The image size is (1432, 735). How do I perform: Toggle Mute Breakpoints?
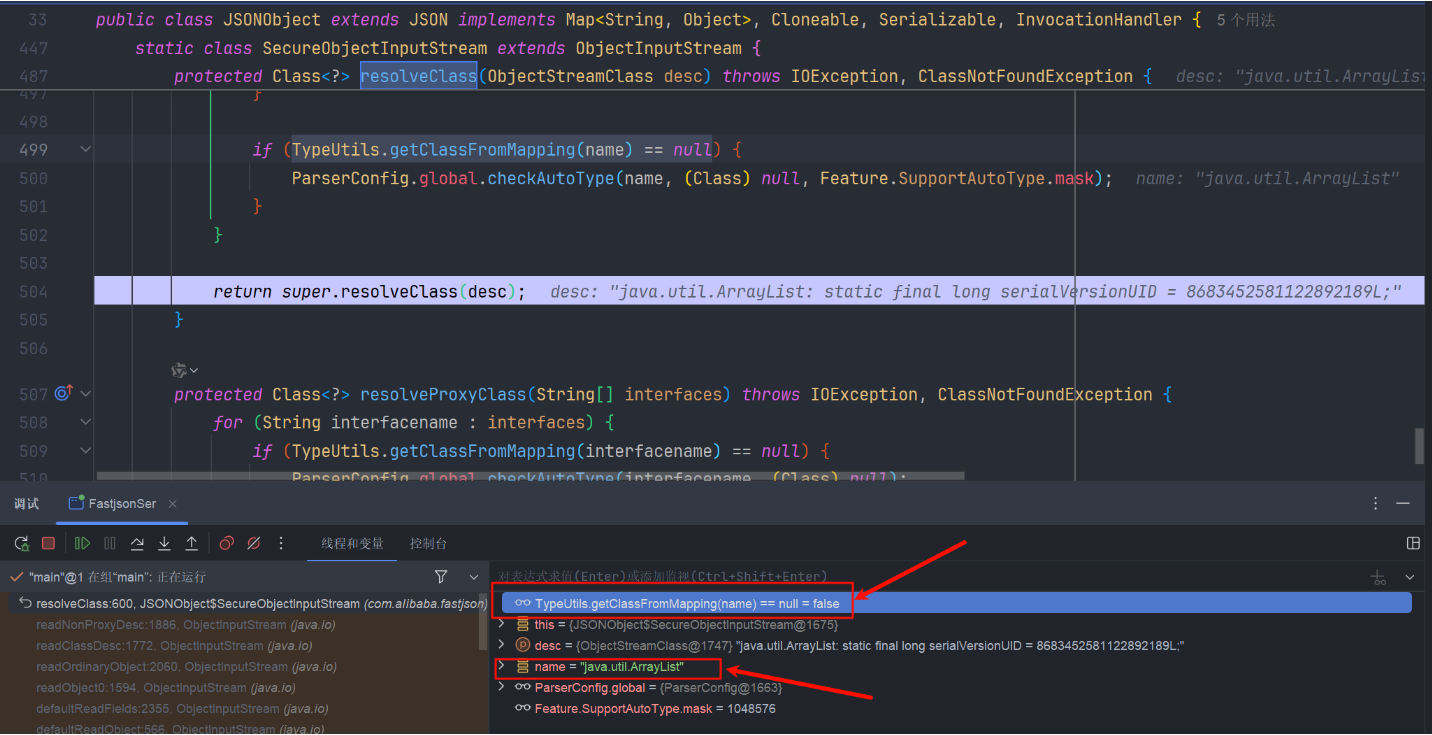point(254,543)
